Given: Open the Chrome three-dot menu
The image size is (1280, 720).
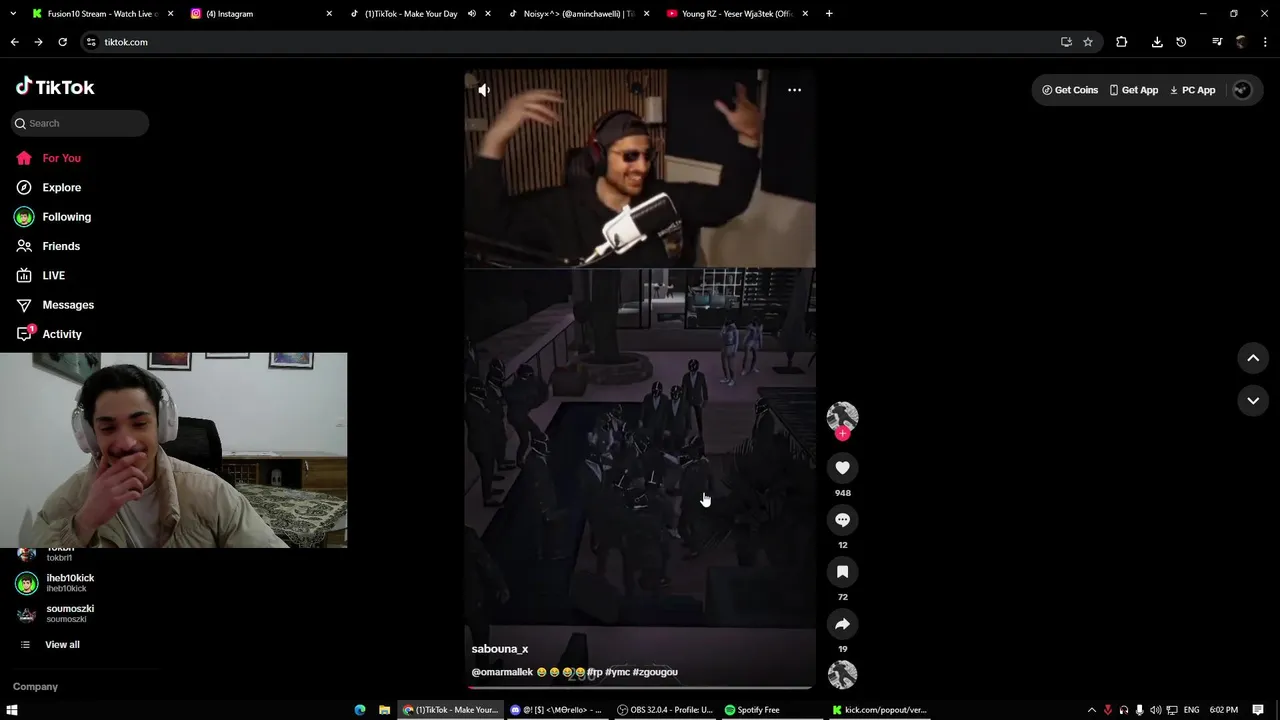Looking at the screenshot, I should pos(1266,42).
